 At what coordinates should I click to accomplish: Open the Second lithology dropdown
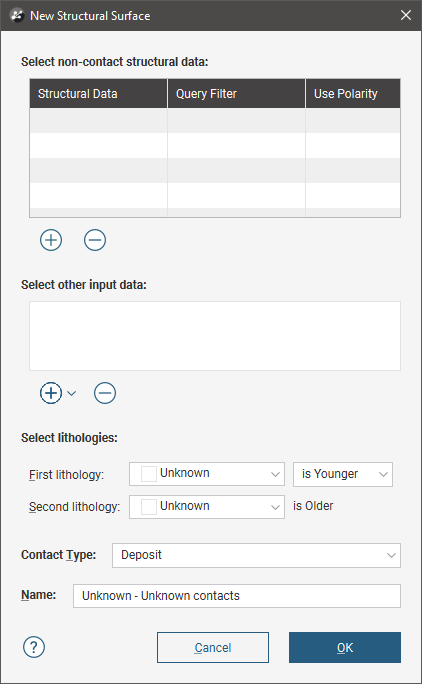(x=207, y=507)
